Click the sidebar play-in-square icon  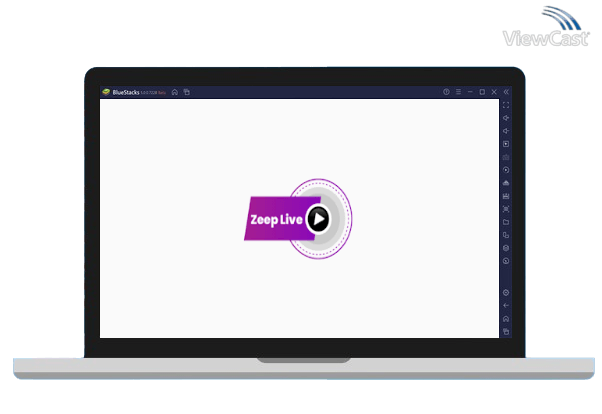click(x=506, y=144)
